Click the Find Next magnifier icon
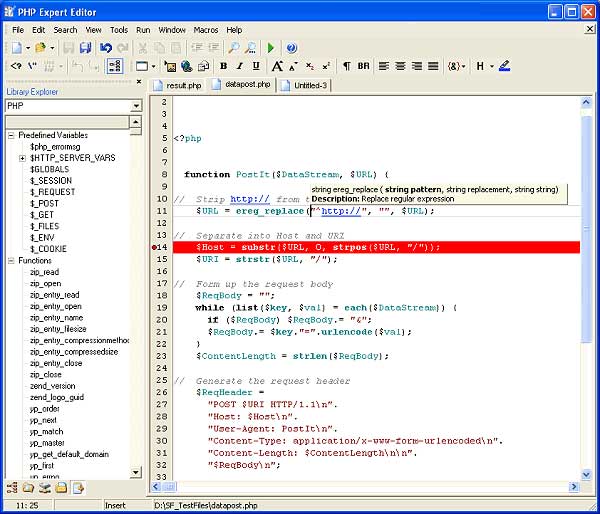This screenshot has width=600, height=514. [251, 48]
